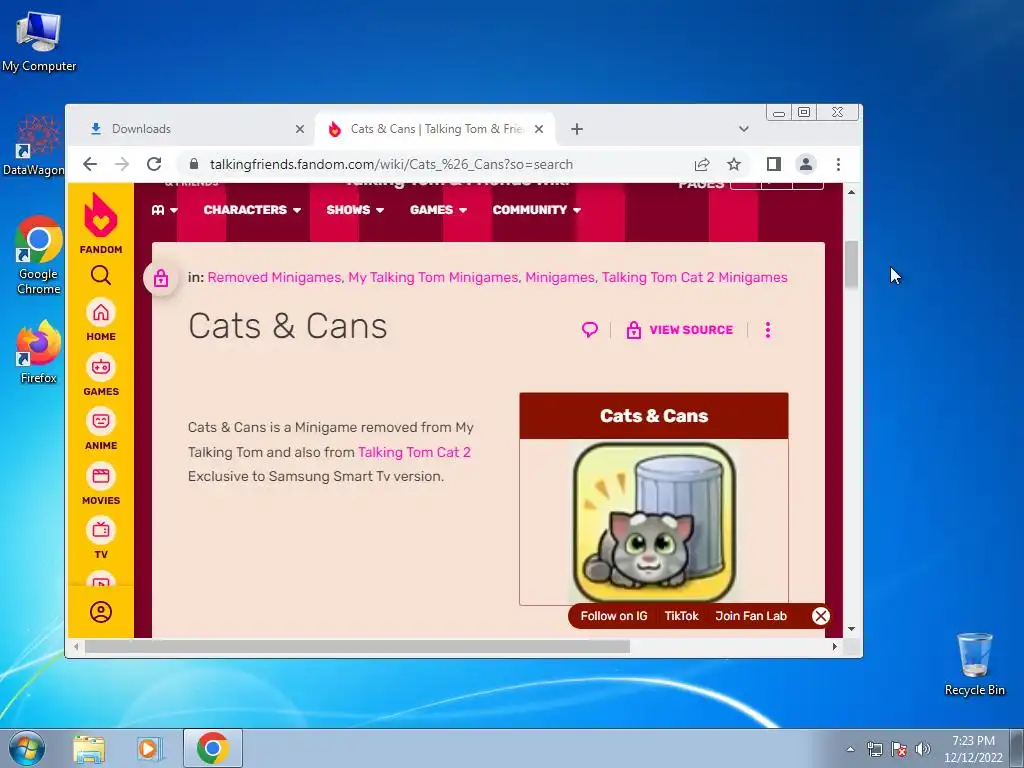The image size is (1024, 768).
Task: Expand the Shows dropdown menu
Action: 355,210
